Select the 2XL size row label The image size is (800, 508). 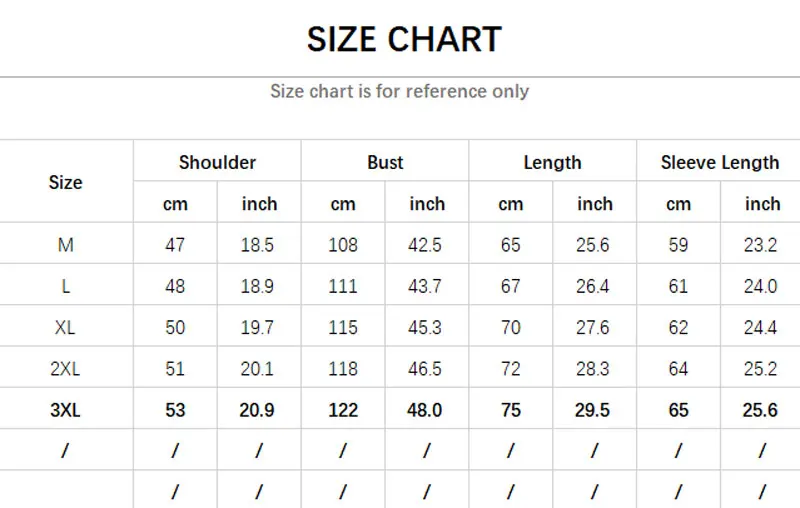pos(65,369)
